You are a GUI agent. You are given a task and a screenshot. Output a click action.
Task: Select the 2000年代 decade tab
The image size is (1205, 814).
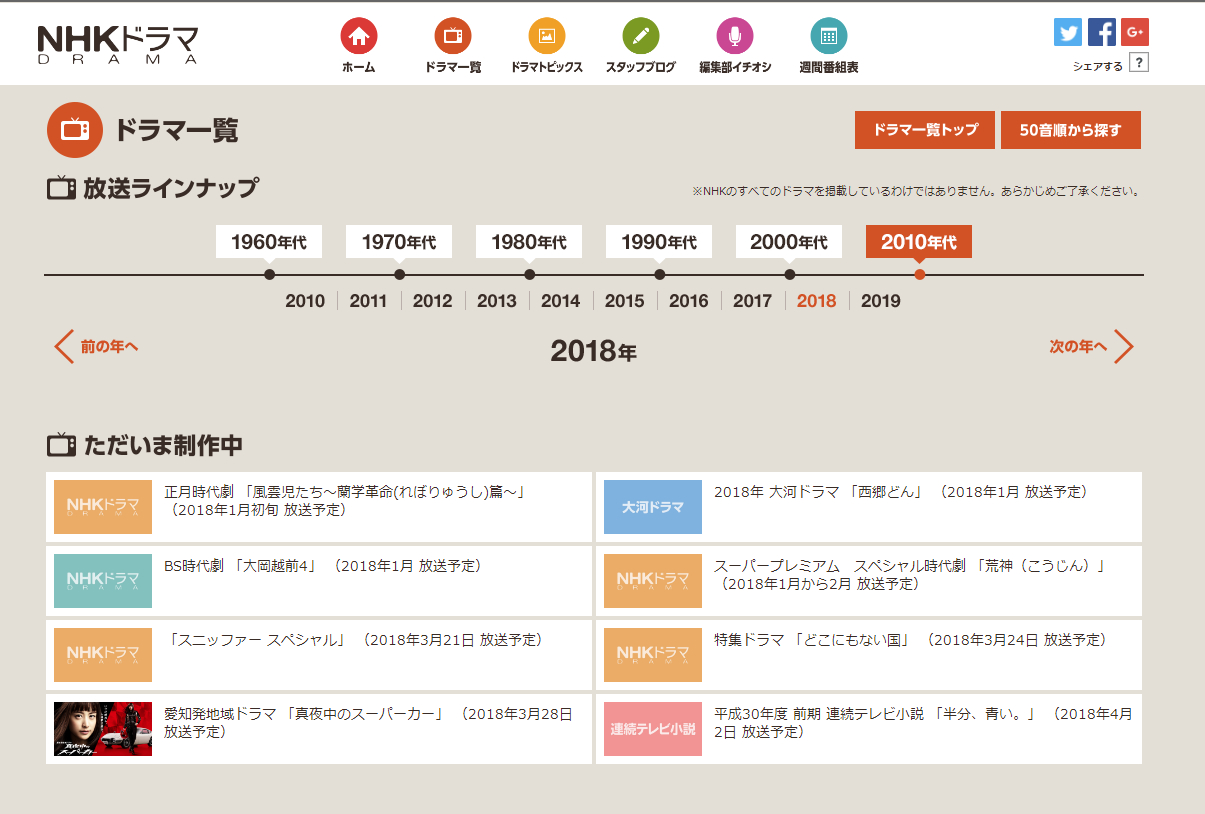789,242
